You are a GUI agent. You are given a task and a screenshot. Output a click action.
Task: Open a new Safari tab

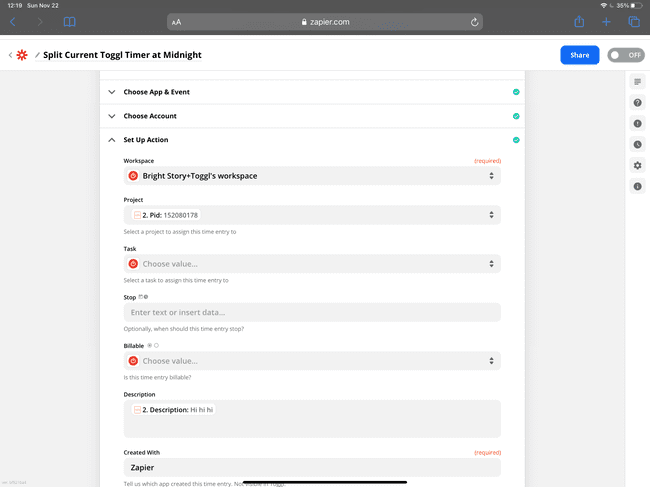pos(606,22)
